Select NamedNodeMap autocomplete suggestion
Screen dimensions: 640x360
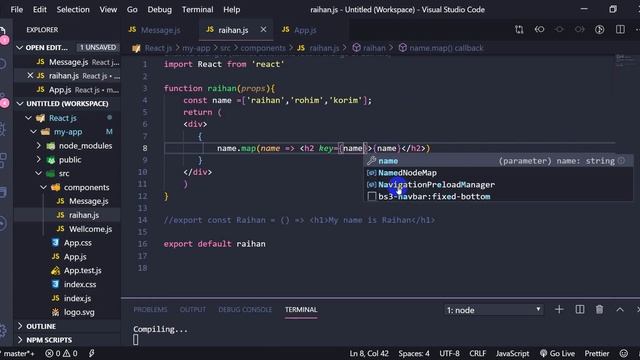tap(498, 173)
